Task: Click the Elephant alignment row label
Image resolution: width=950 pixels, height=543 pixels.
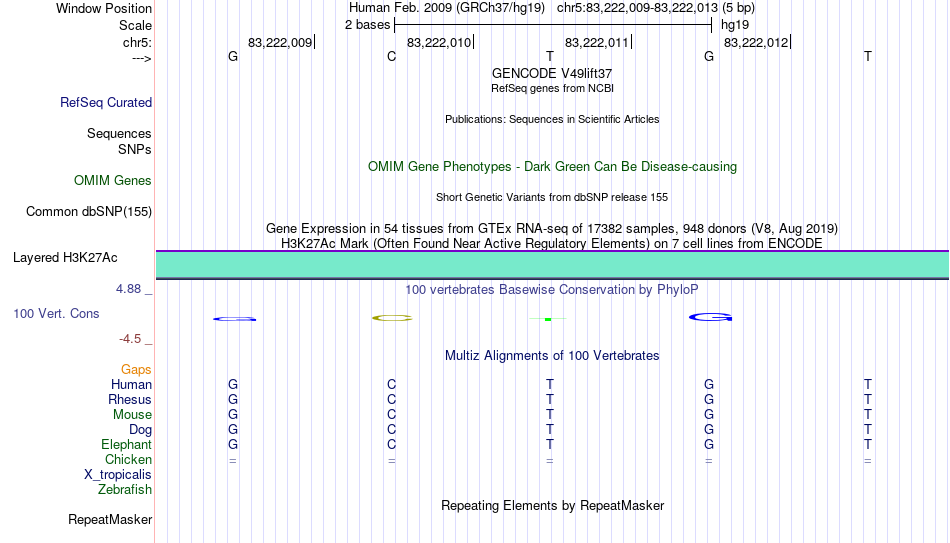Action: pyautogui.click(x=126, y=444)
